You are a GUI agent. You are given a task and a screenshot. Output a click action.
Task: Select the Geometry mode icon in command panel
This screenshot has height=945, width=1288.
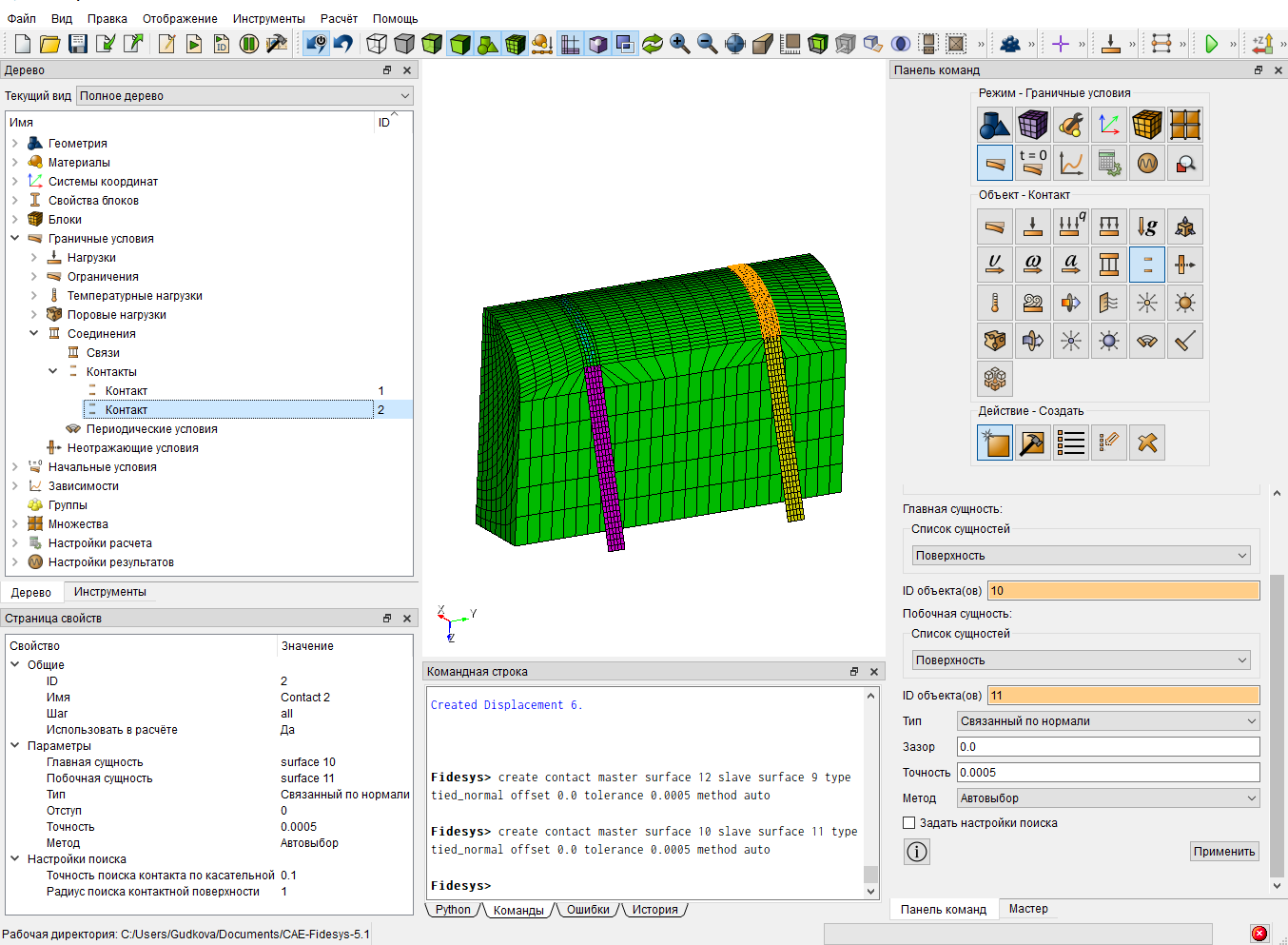tap(995, 125)
